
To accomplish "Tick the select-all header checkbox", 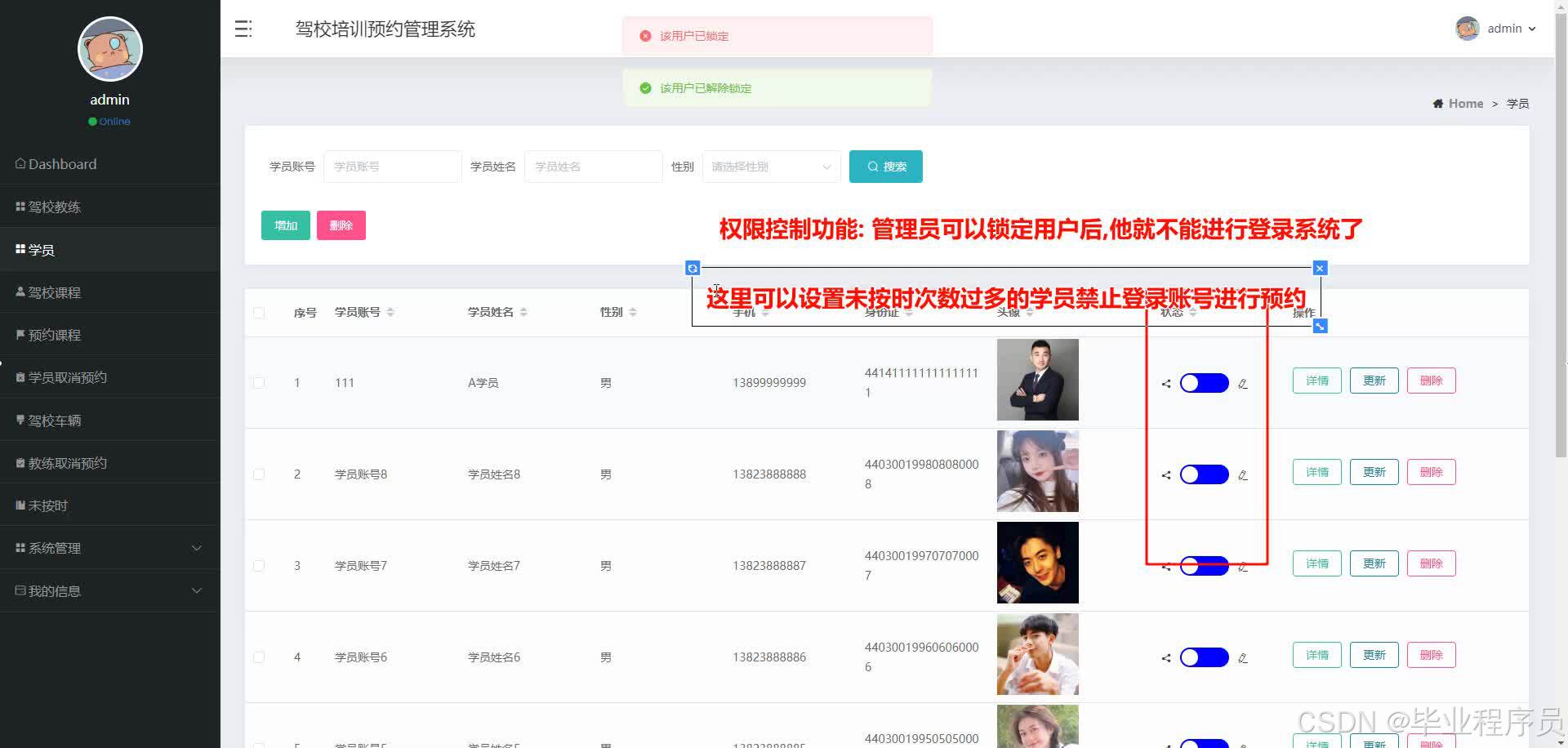I will (x=259, y=313).
